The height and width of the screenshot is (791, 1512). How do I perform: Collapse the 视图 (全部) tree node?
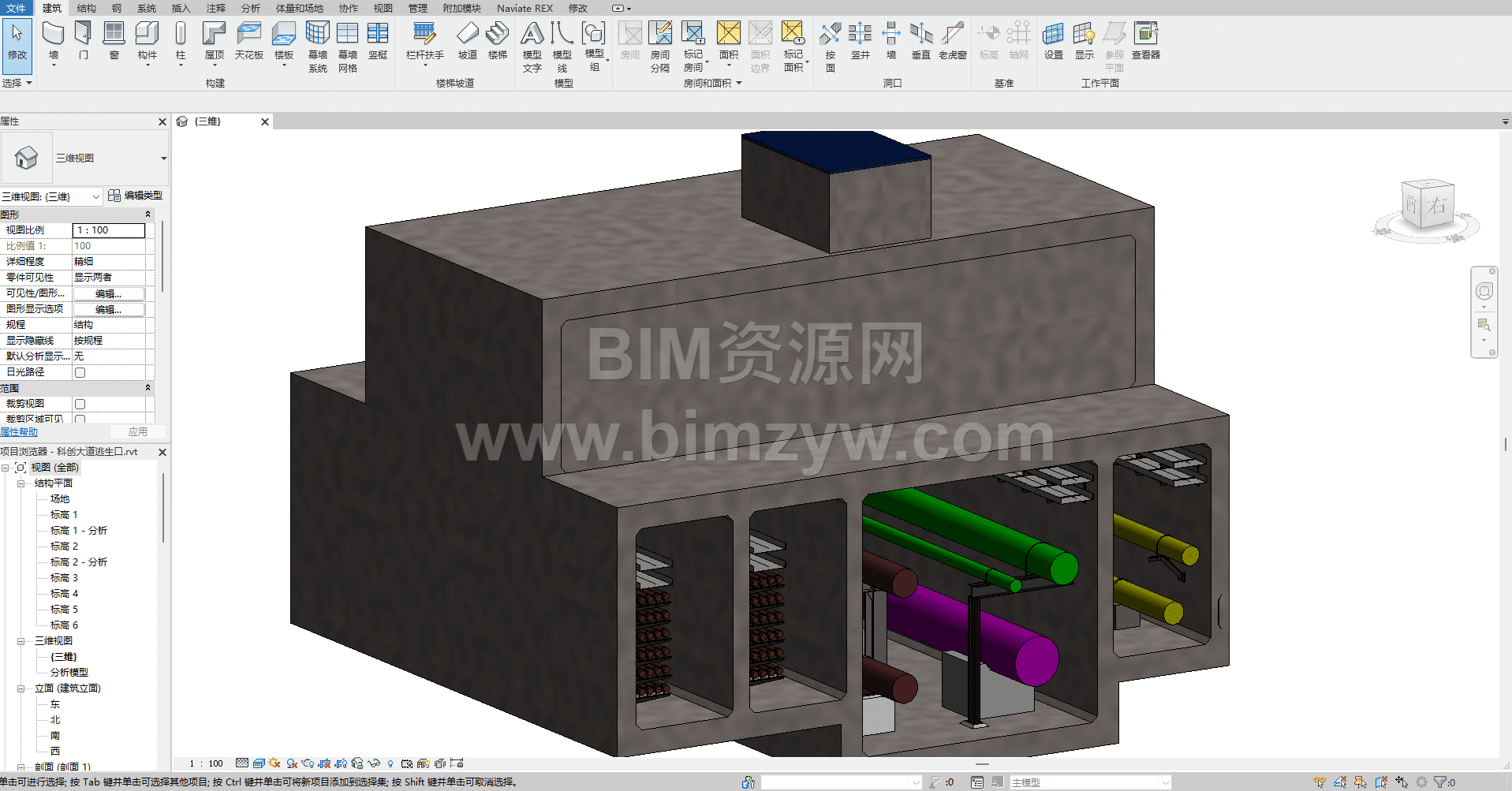tap(6, 468)
